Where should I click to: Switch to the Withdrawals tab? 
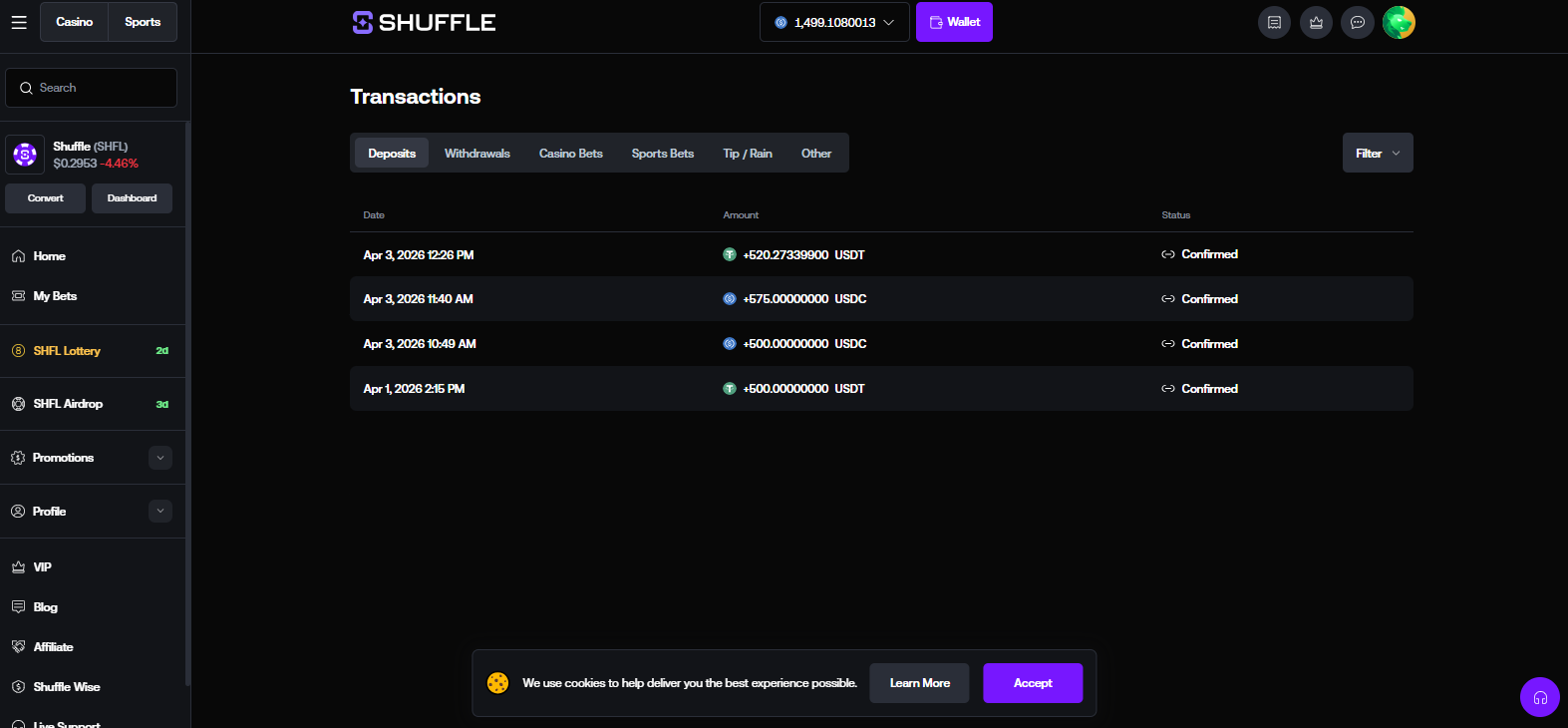(x=477, y=153)
